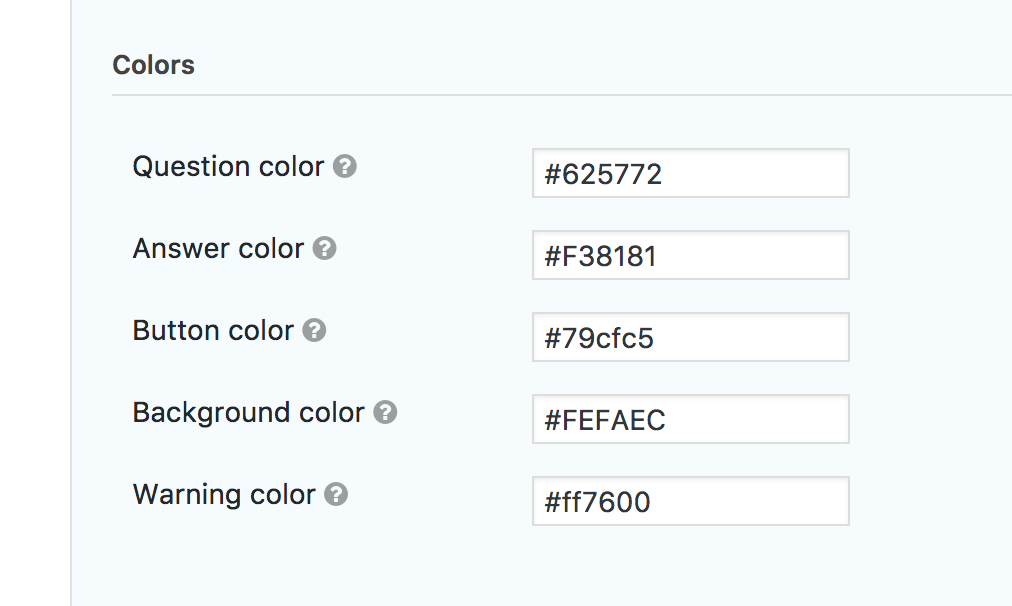Image resolution: width=1012 pixels, height=606 pixels.
Task: Click the divider line under Colors heading
Action: (x=560, y=95)
